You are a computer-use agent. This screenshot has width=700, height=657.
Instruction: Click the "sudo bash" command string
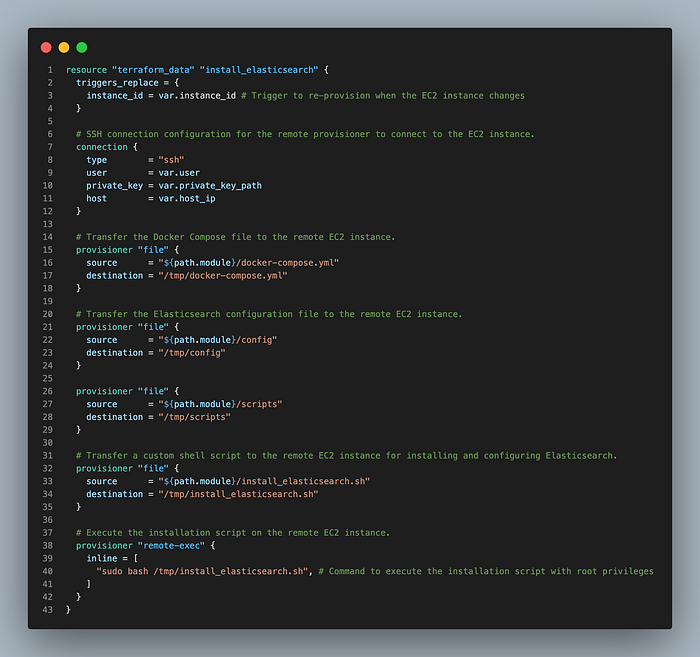pos(202,572)
